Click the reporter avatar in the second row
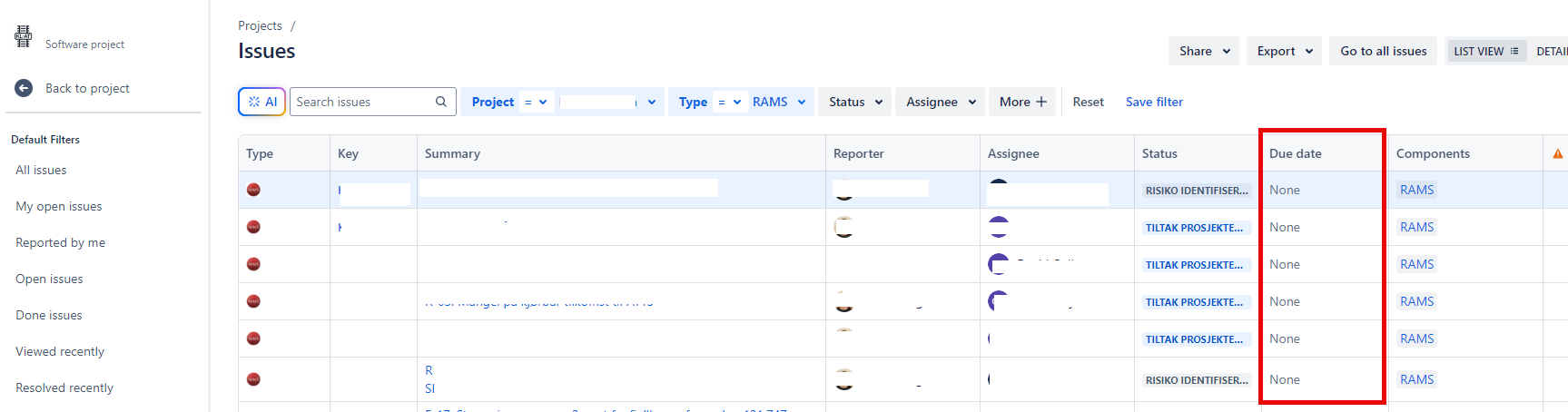1568x412 pixels. [844, 227]
